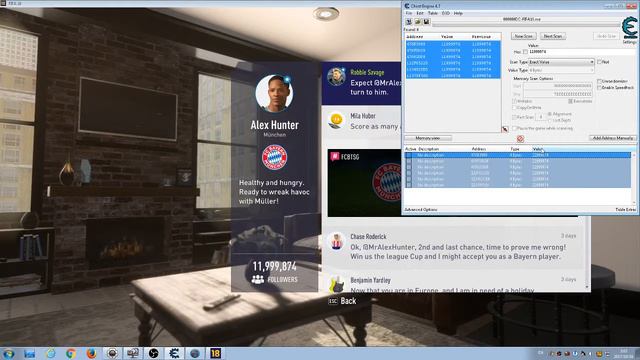Open the Scan Type dropdown
640x360 pixels.
click(x=561, y=62)
